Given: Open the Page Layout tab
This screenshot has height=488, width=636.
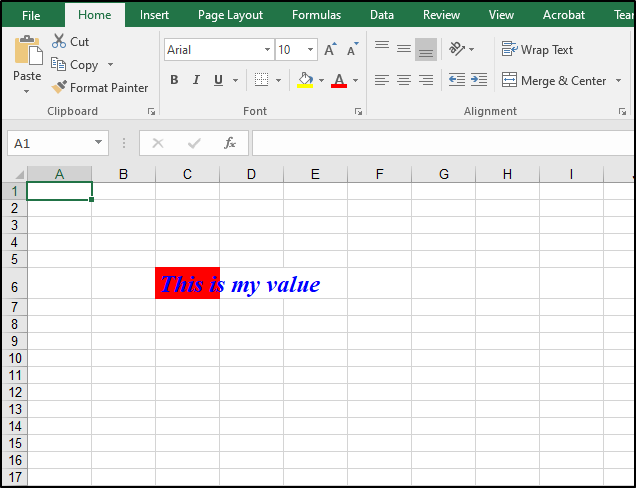Looking at the screenshot, I should click(230, 15).
